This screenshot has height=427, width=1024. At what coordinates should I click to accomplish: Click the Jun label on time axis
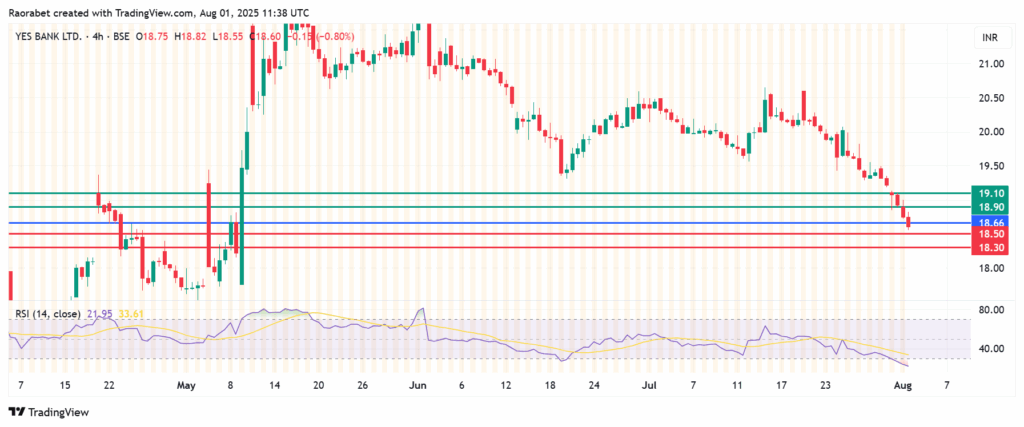coord(417,385)
